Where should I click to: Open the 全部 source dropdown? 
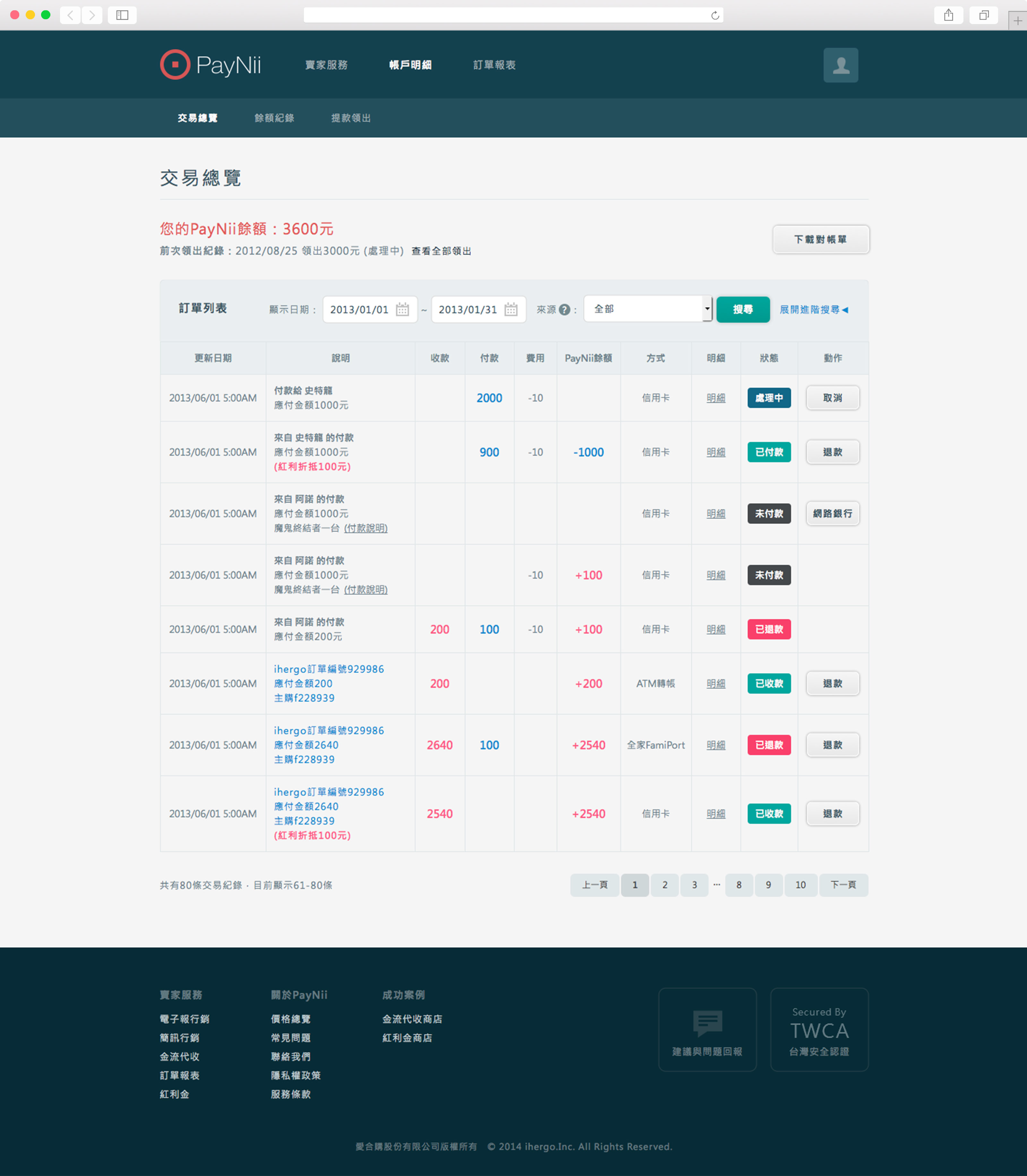point(648,309)
